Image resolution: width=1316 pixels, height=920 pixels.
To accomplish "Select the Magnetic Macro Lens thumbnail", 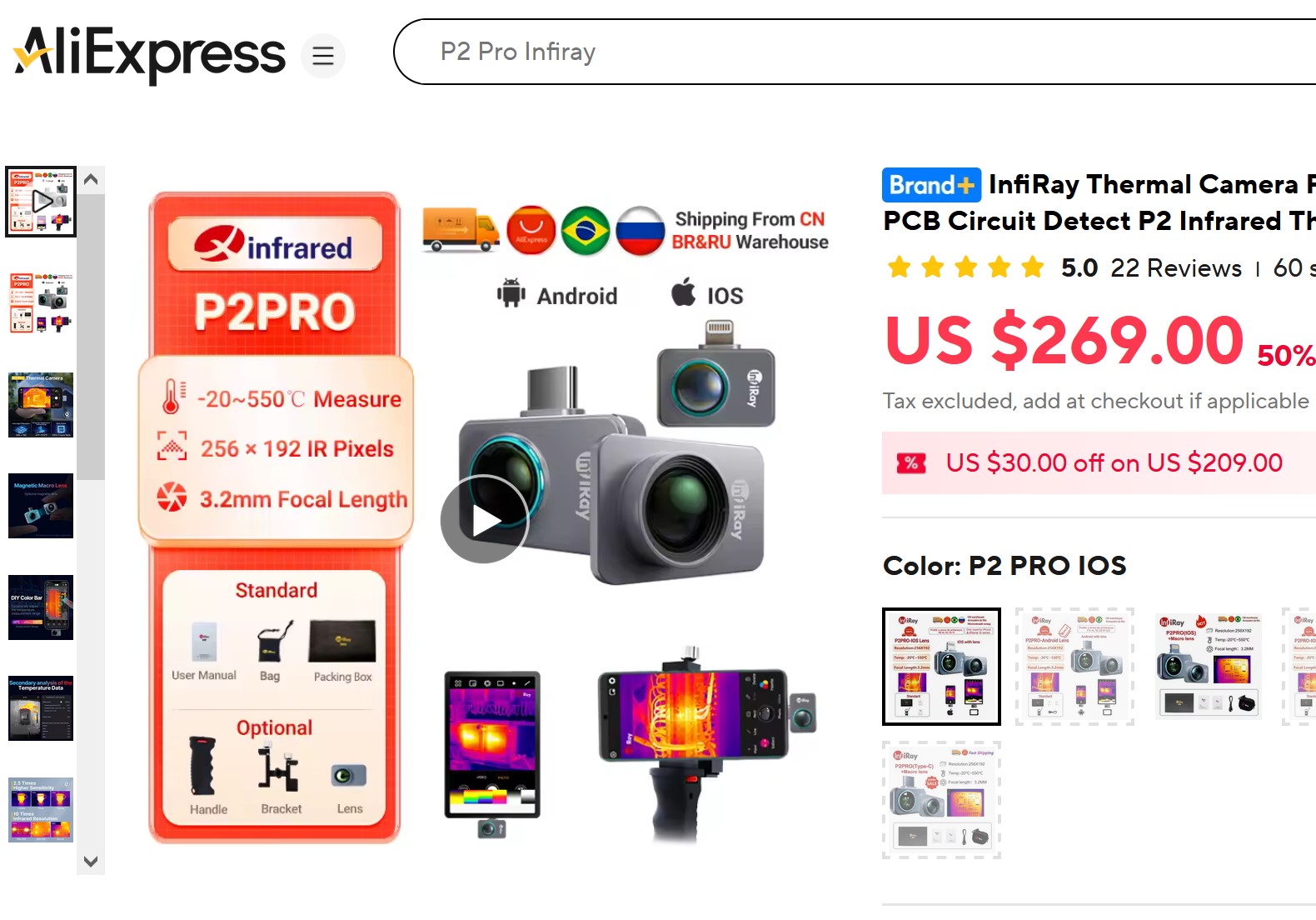I will [x=41, y=506].
